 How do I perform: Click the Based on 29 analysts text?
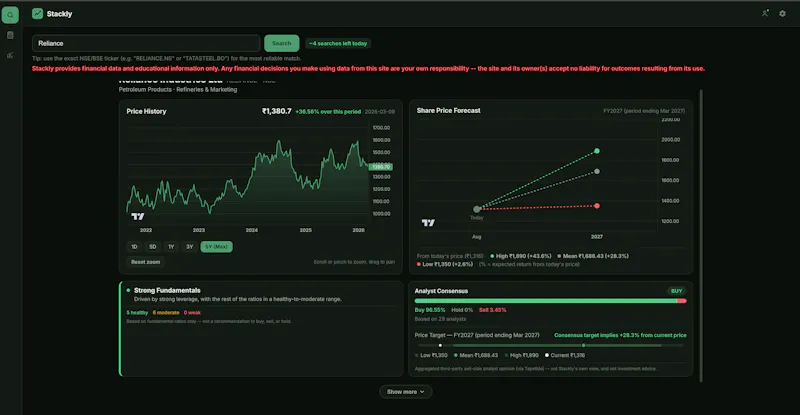(440, 319)
